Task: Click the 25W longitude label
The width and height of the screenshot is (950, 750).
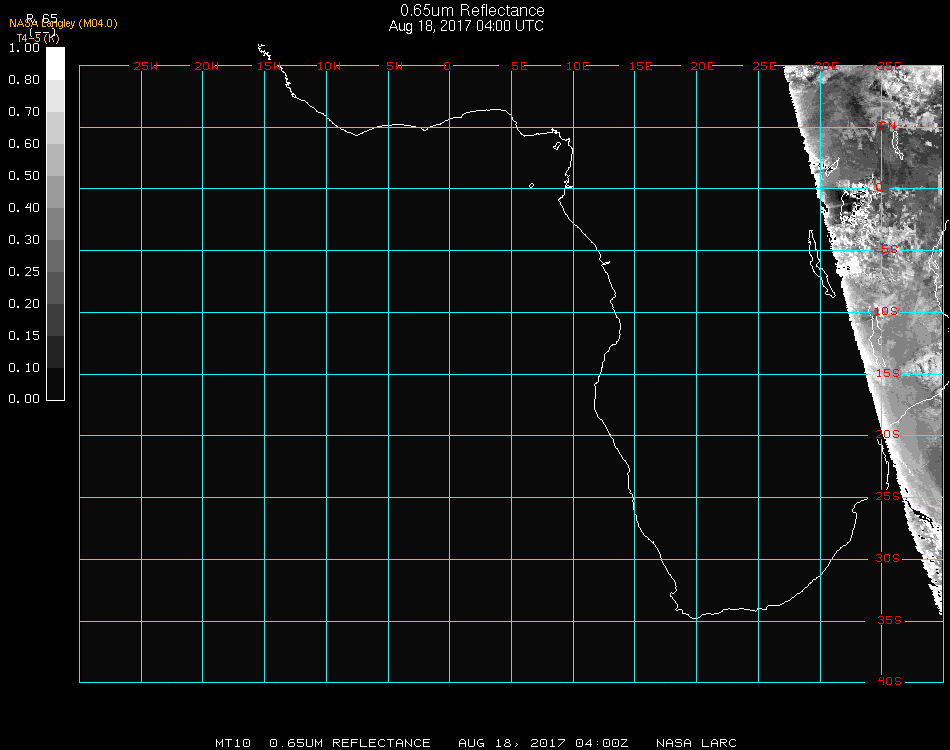Action: 146,66
